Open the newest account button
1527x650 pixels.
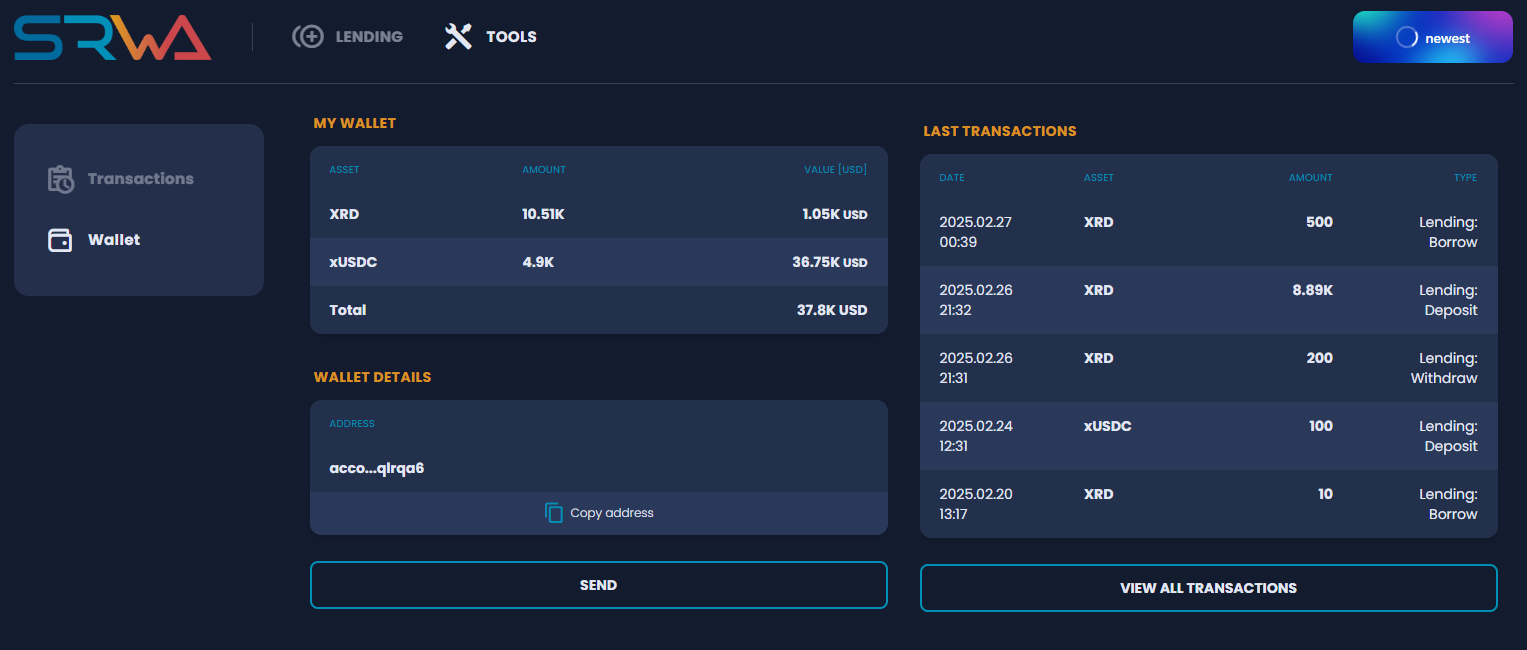coord(1432,38)
